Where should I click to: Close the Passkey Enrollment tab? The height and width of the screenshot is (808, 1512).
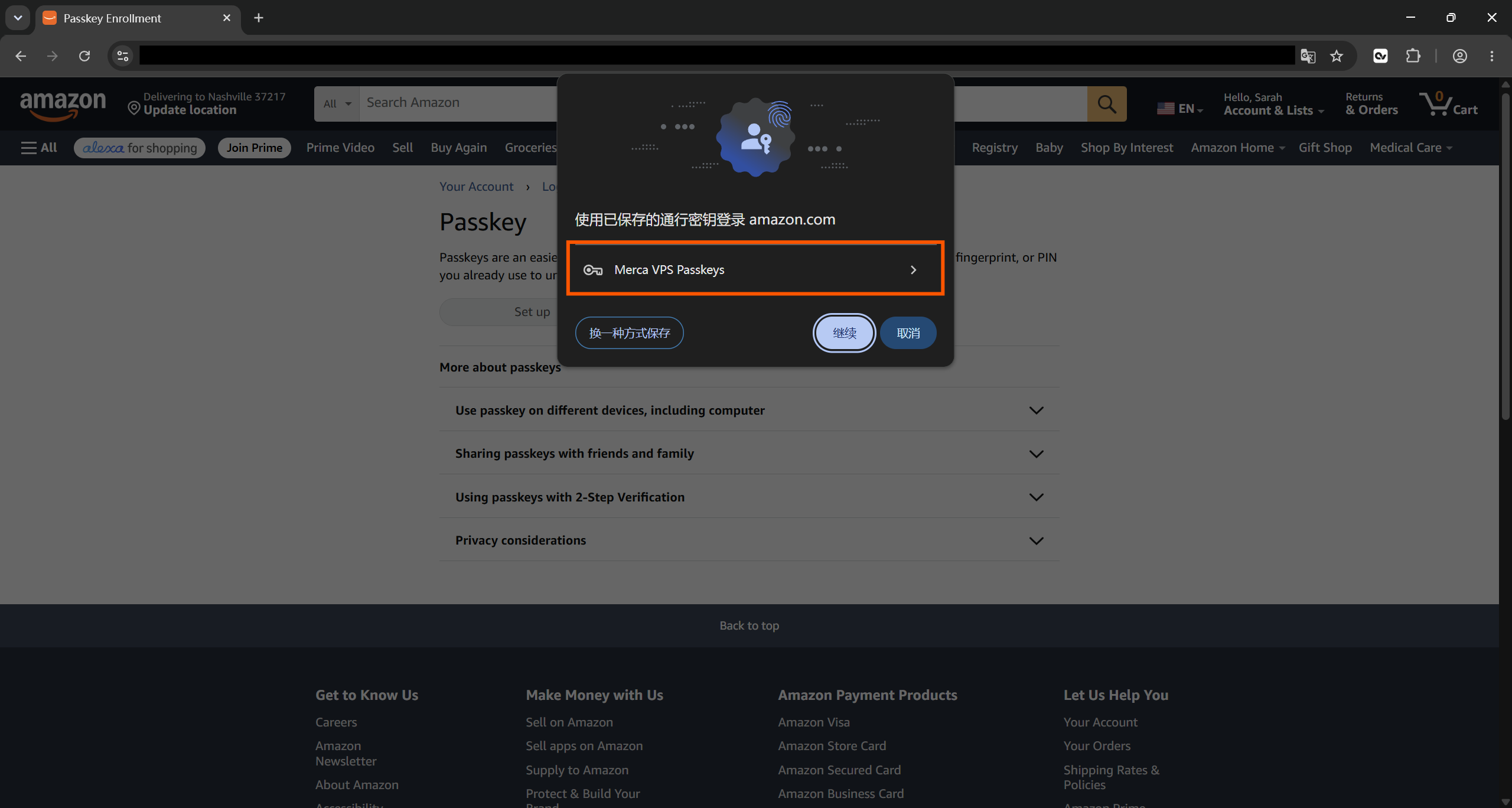227,18
